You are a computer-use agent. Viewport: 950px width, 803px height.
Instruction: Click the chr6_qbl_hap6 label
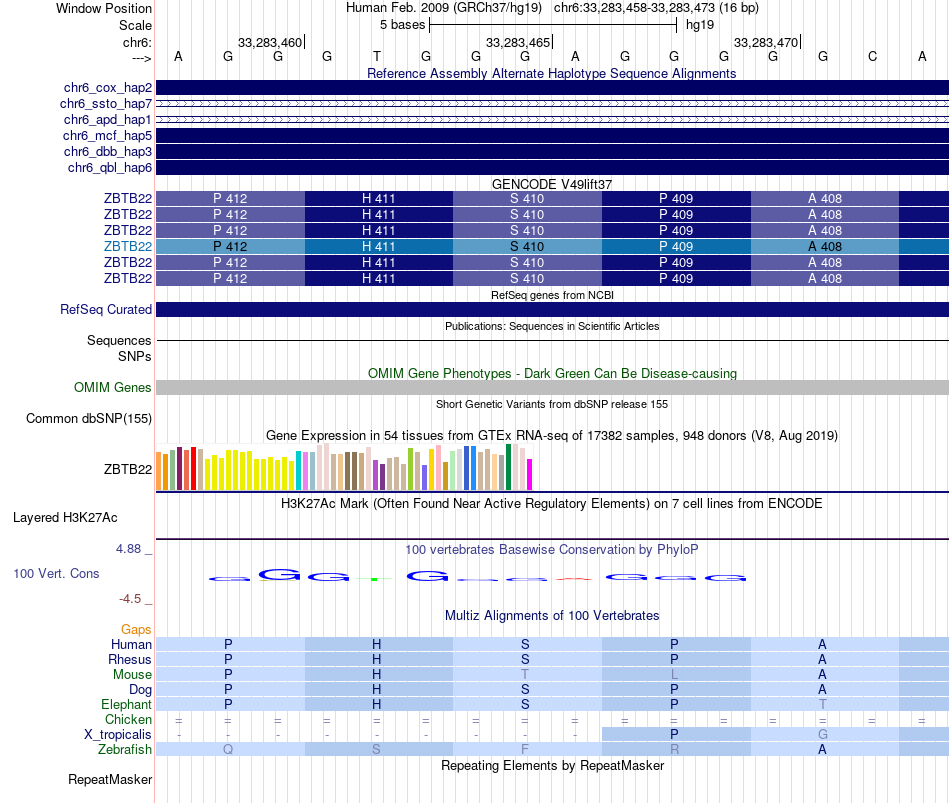(x=110, y=167)
